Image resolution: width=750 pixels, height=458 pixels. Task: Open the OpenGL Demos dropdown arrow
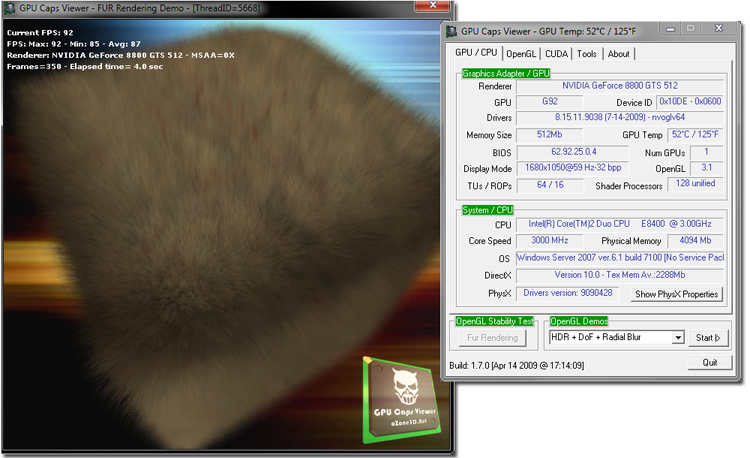pos(678,338)
